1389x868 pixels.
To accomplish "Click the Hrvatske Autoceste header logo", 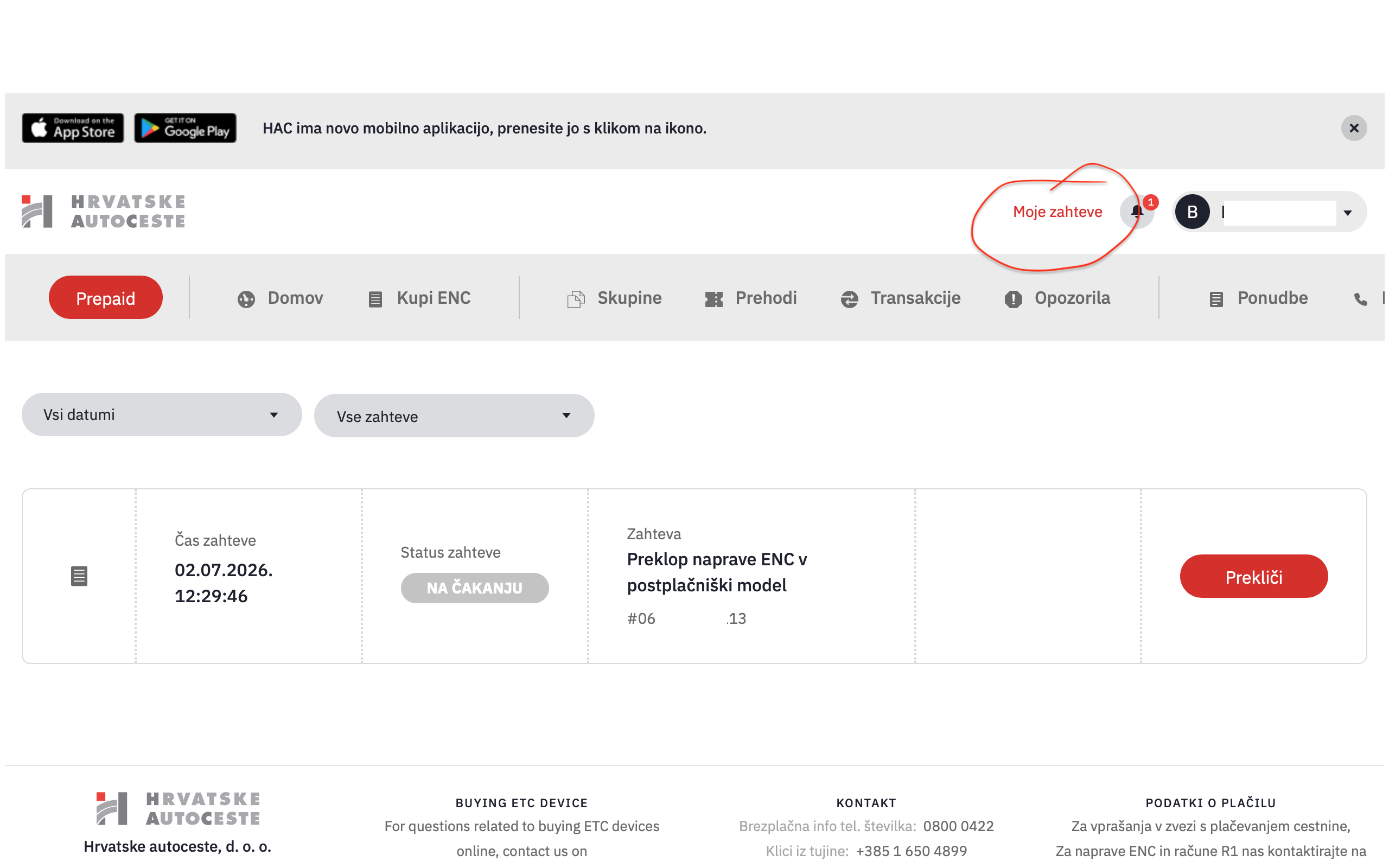I will tap(103, 211).
